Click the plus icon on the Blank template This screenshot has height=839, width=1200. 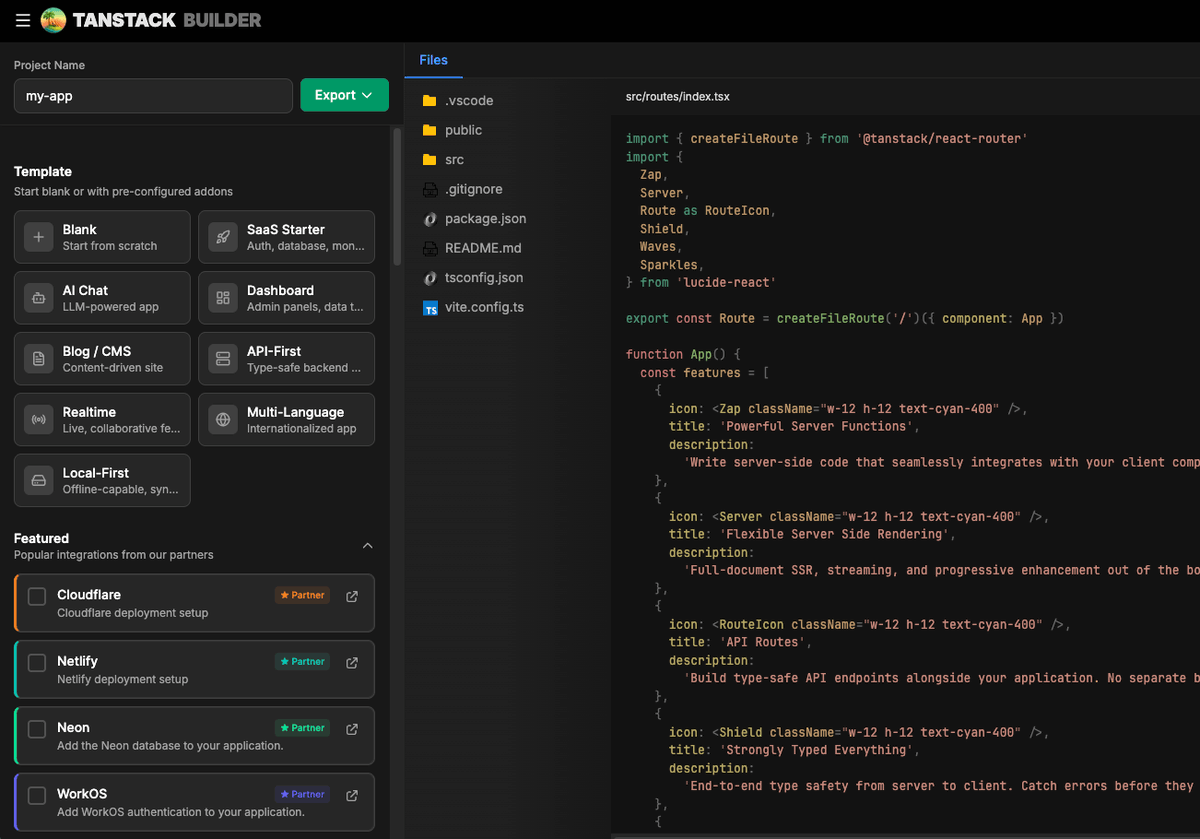click(x=38, y=237)
